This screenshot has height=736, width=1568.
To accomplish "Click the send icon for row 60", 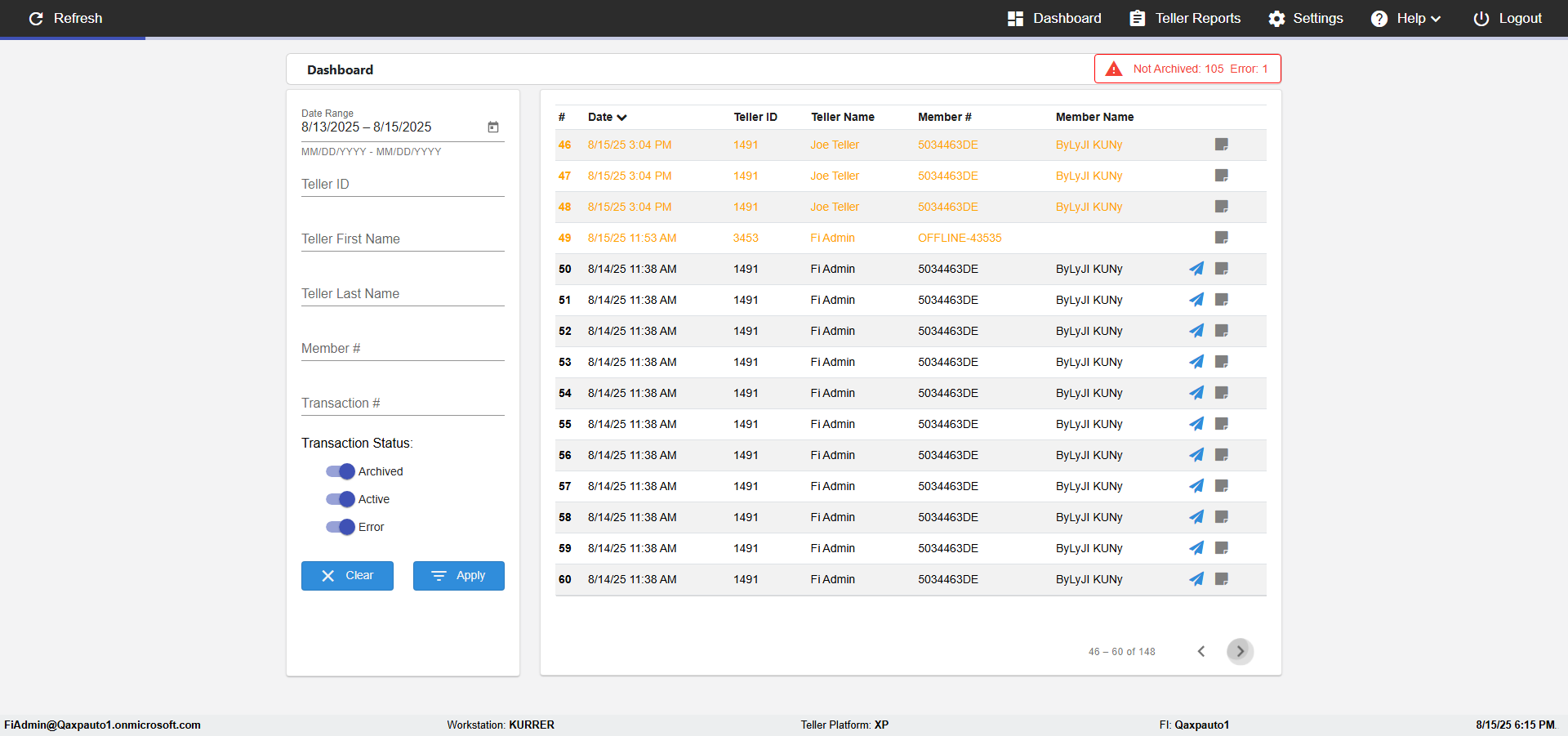I will (x=1196, y=579).
